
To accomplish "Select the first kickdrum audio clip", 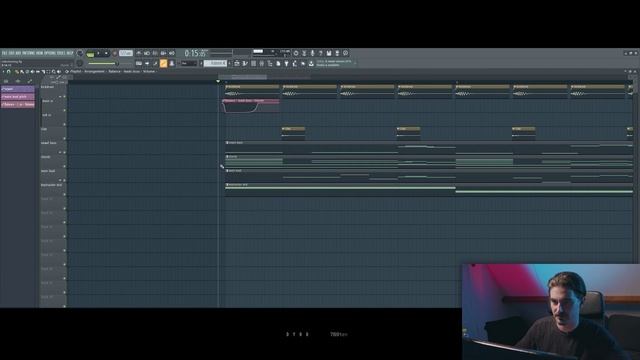I will point(252,91).
